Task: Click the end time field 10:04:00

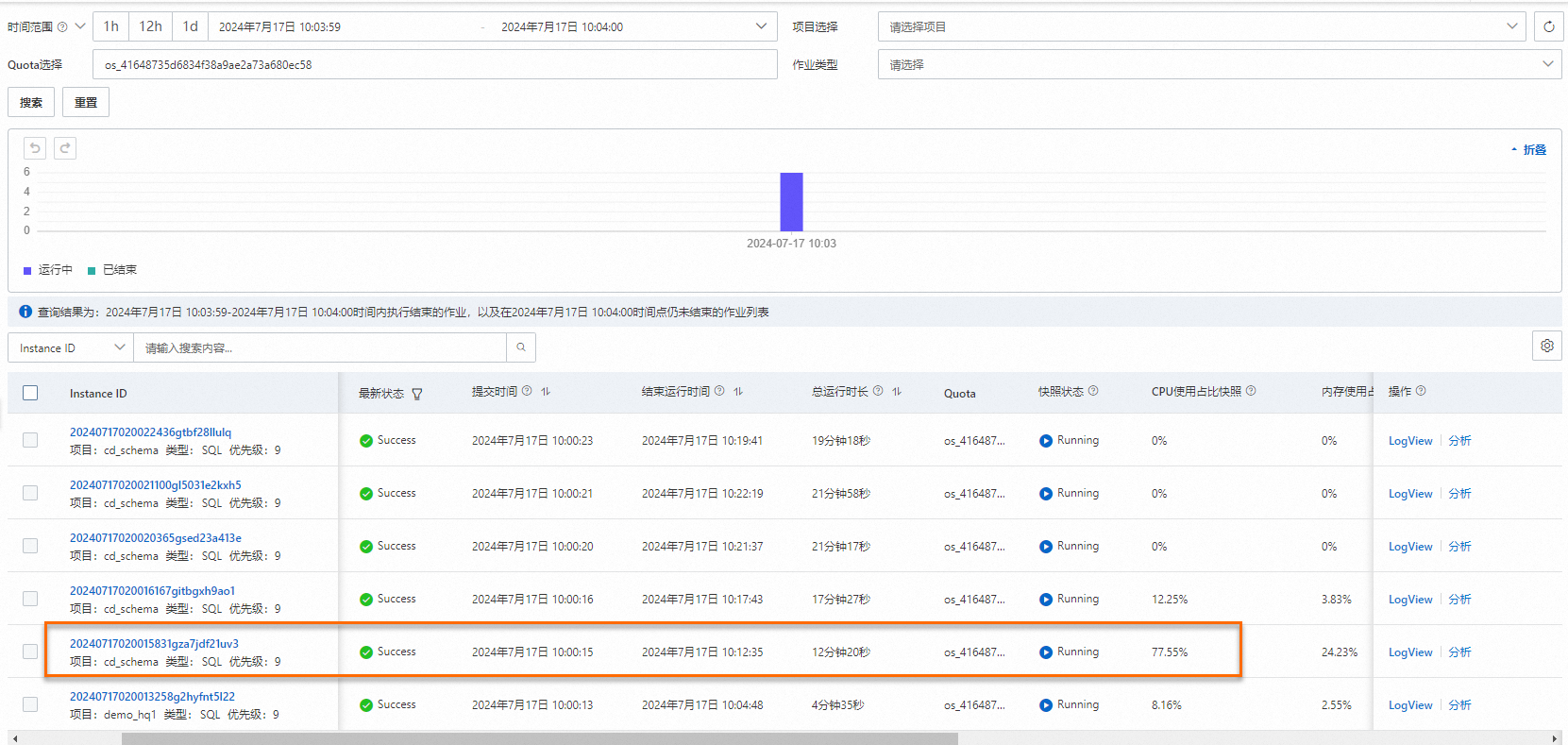Action: (562, 26)
